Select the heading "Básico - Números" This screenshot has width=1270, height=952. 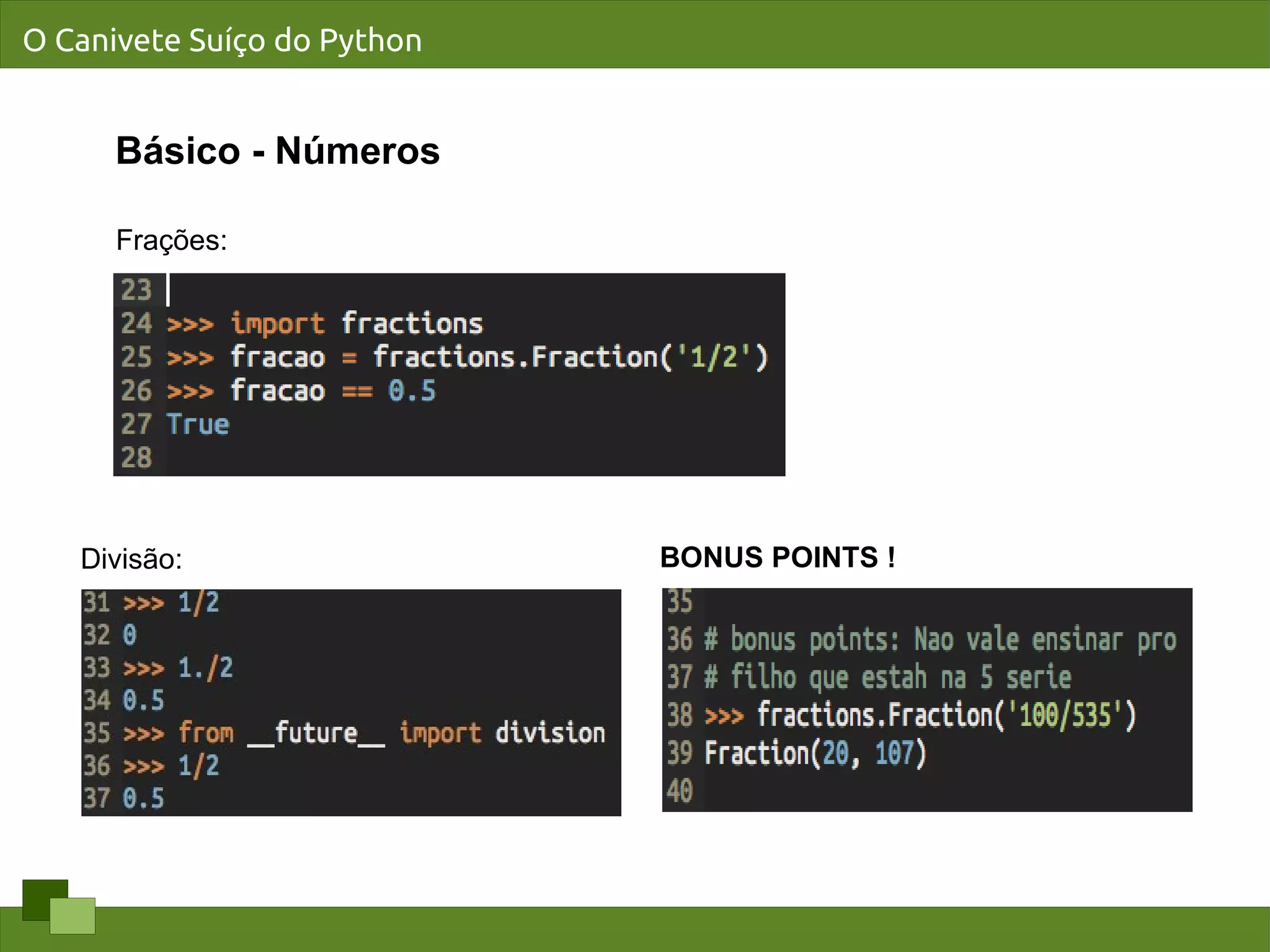coord(278,151)
